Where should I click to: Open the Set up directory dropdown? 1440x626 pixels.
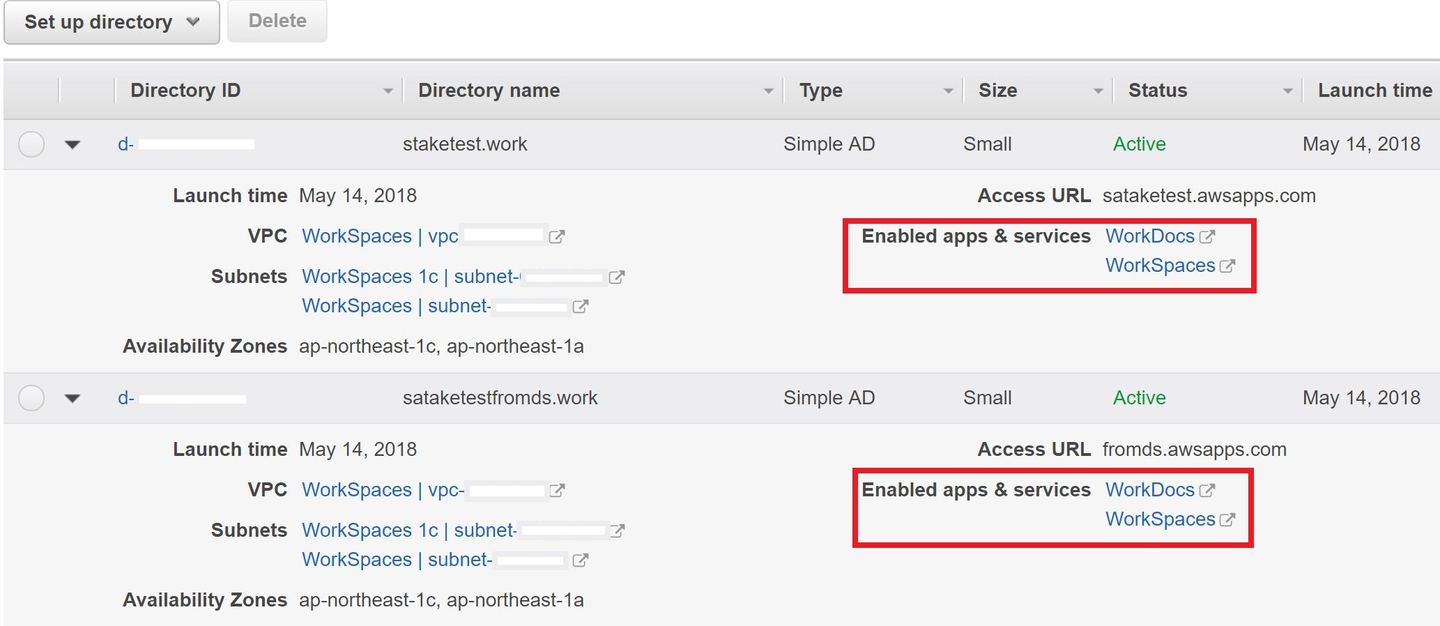(x=112, y=22)
